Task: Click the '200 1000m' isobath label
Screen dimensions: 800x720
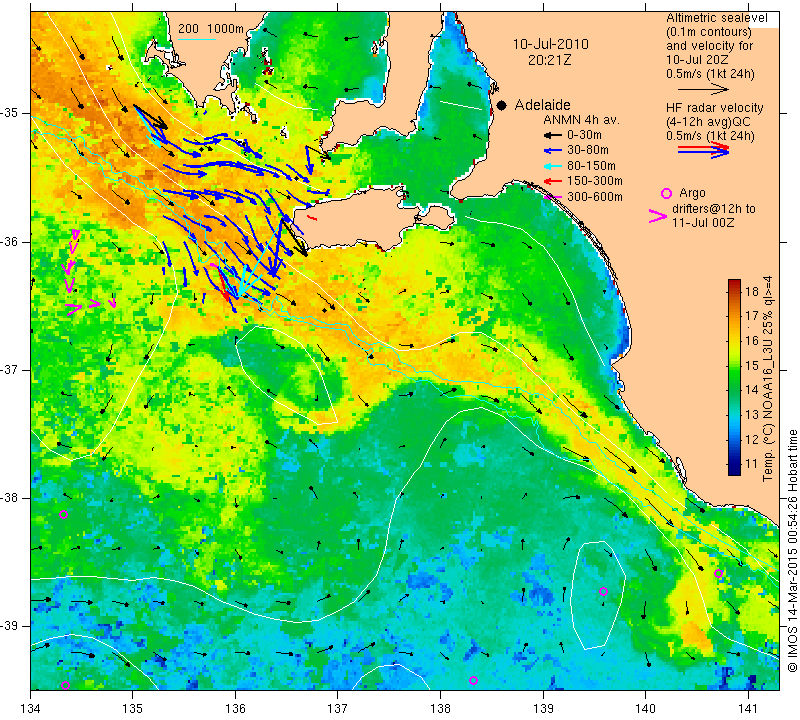Action: [x=211, y=29]
